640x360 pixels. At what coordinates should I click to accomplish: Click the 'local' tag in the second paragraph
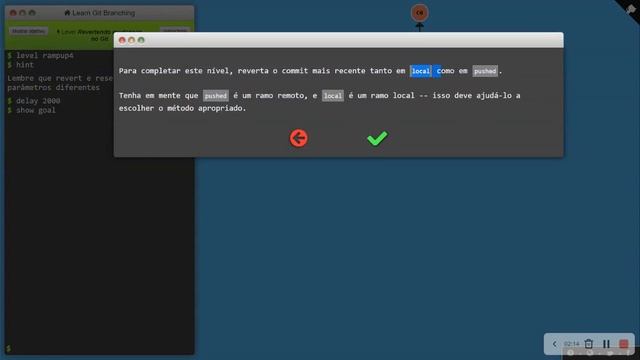click(x=333, y=96)
